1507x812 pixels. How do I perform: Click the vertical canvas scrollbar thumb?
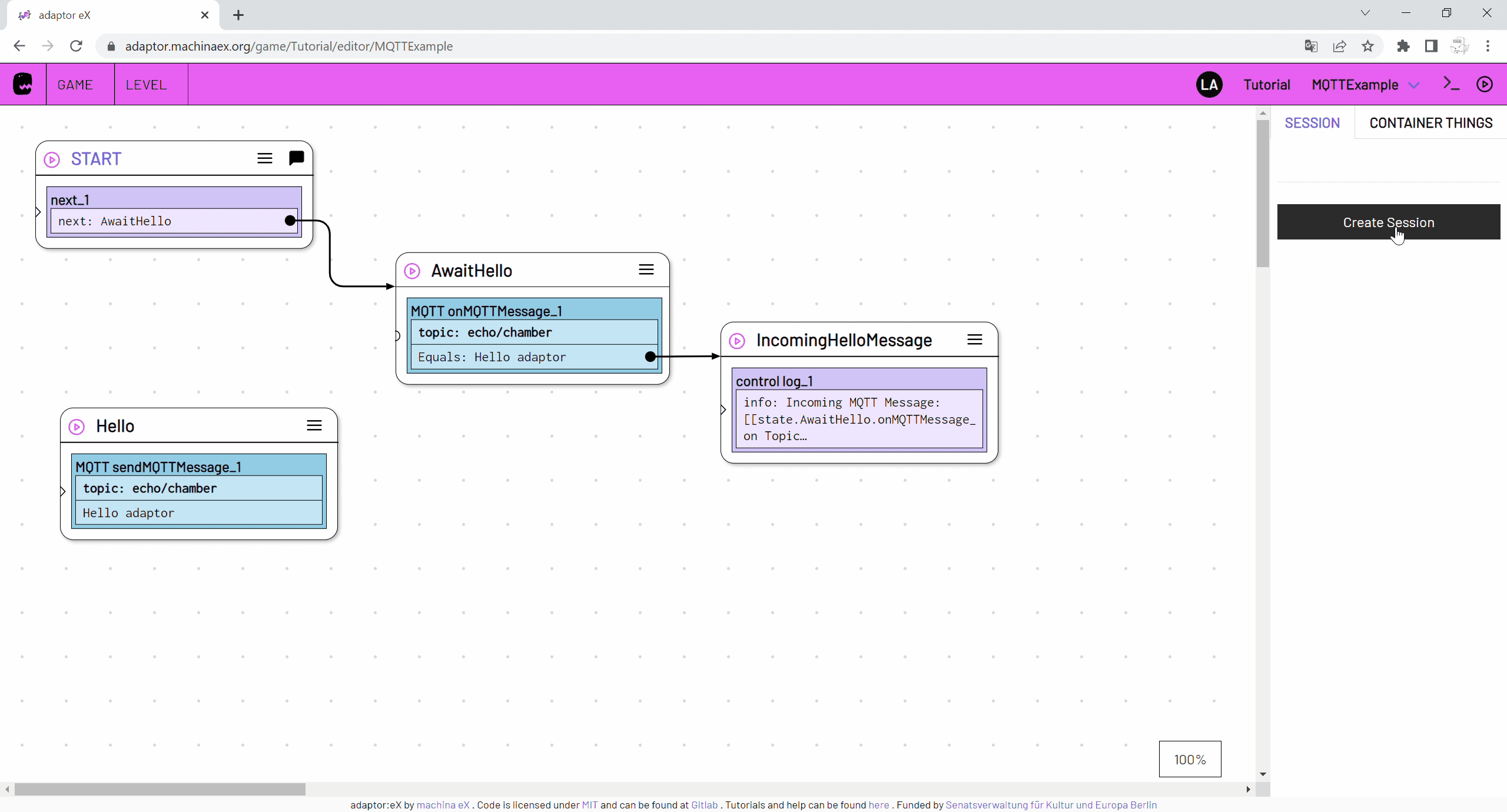point(1263,194)
